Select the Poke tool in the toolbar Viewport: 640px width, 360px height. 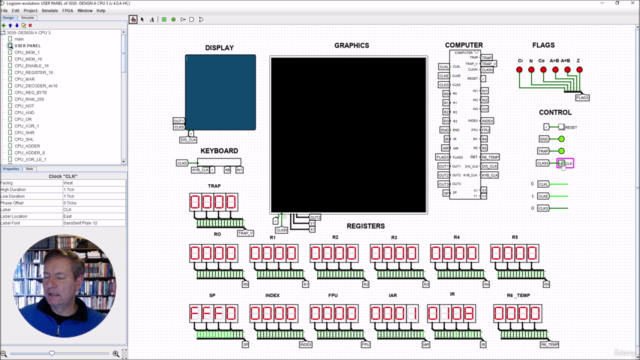pyautogui.click(x=133, y=19)
